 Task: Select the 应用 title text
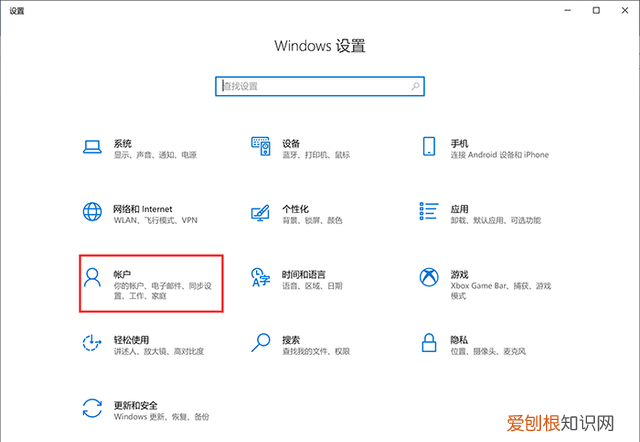[x=460, y=209]
